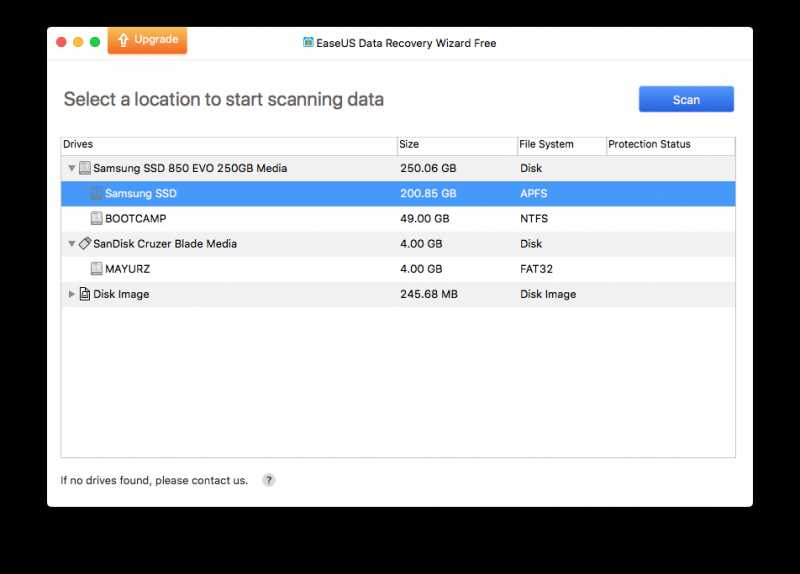Click the EaseUS app icon in the title
The height and width of the screenshot is (574, 800).
(308, 42)
